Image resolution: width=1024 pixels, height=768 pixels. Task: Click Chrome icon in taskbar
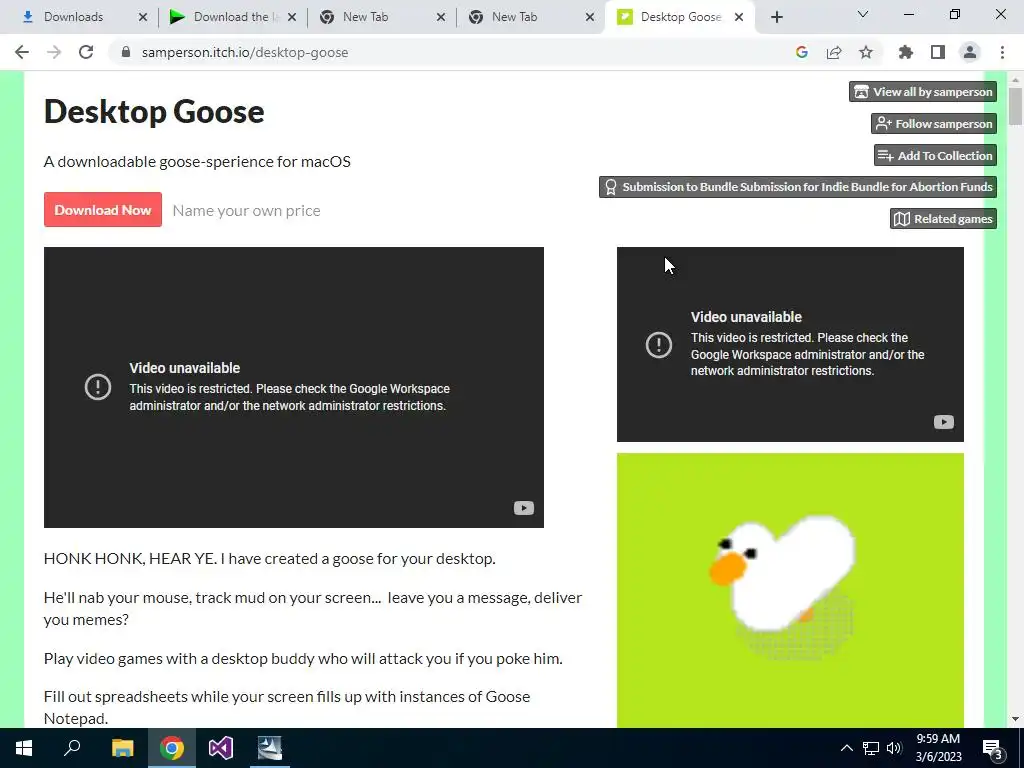(x=172, y=748)
